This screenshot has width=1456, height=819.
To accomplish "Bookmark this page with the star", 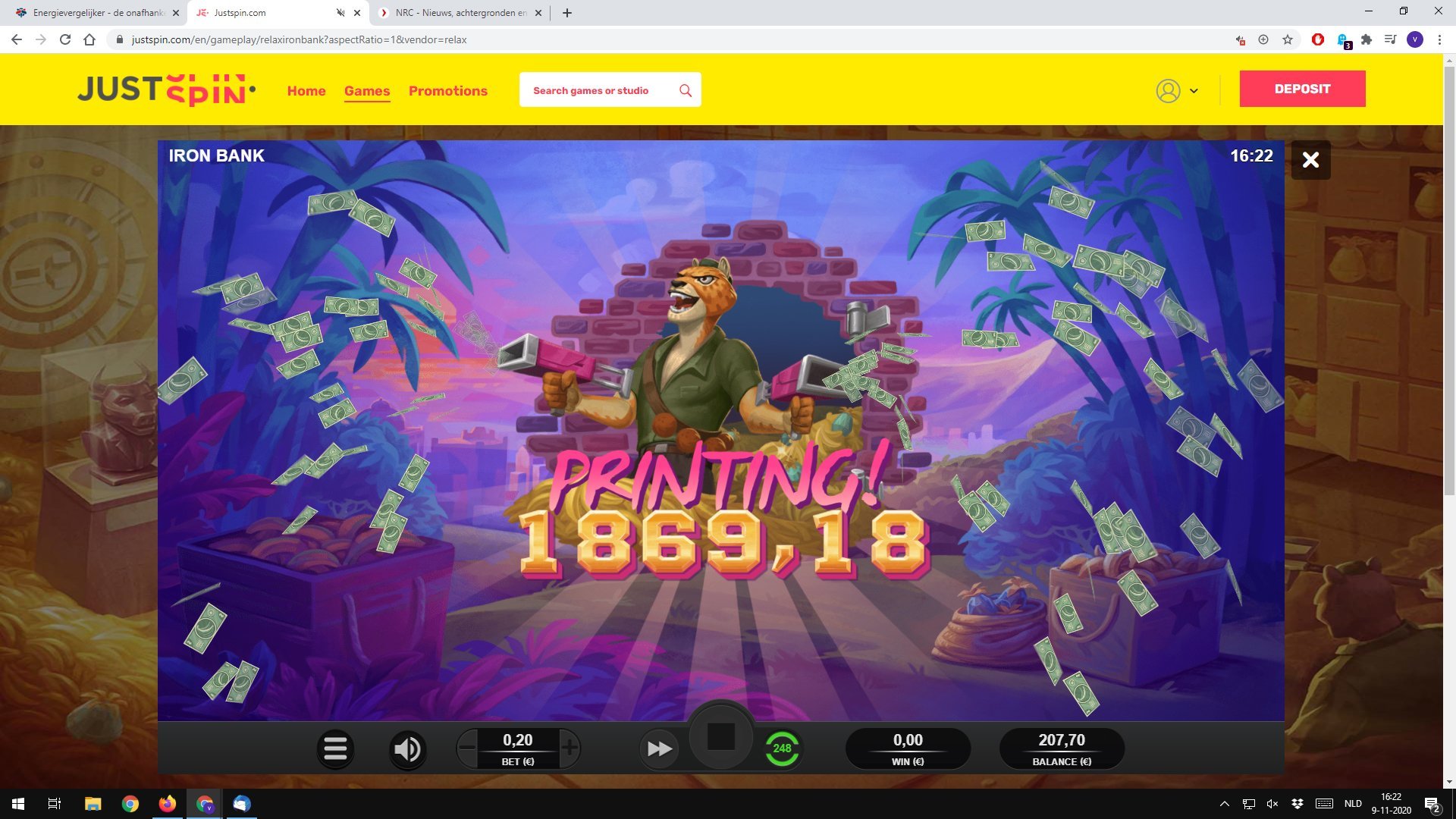I will [1288, 39].
